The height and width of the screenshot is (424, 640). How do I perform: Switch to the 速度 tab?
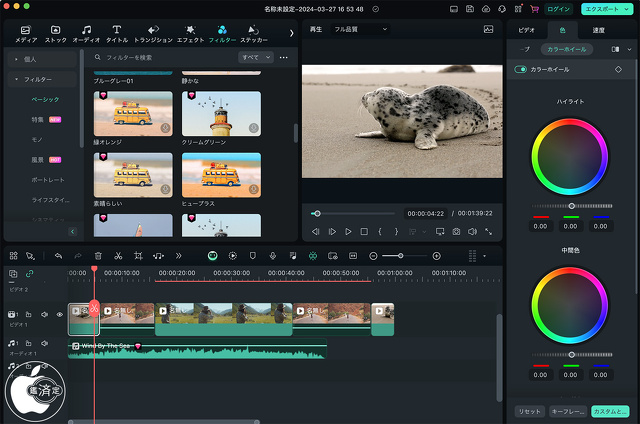pyautogui.click(x=598, y=30)
